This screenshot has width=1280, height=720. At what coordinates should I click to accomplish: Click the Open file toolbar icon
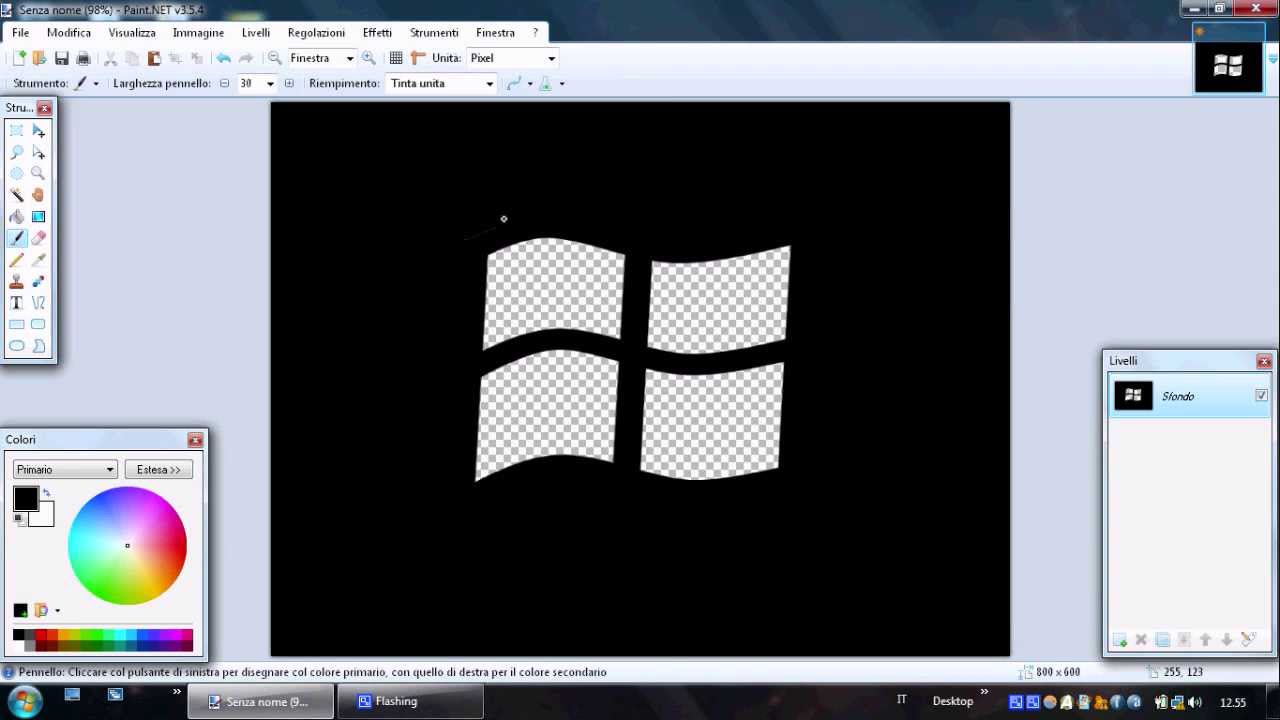click(x=39, y=58)
